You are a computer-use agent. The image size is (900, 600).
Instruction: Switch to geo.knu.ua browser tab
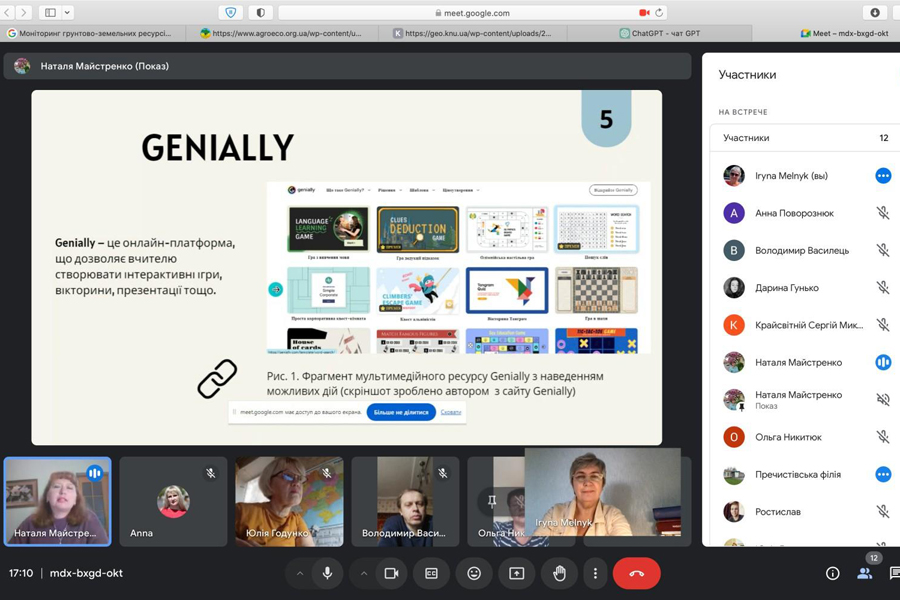[473, 33]
